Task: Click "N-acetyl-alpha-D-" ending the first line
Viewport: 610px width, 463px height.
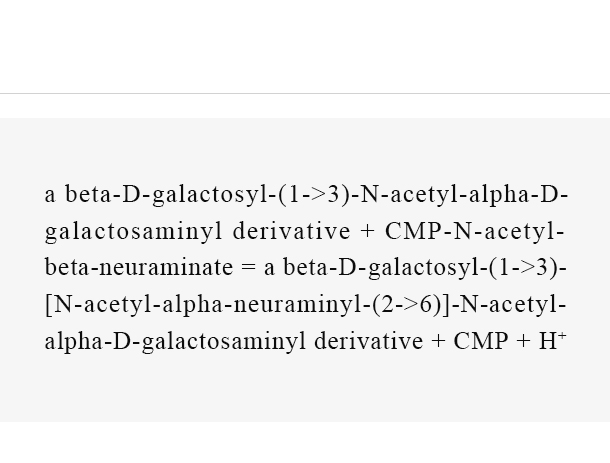Action: click(465, 194)
